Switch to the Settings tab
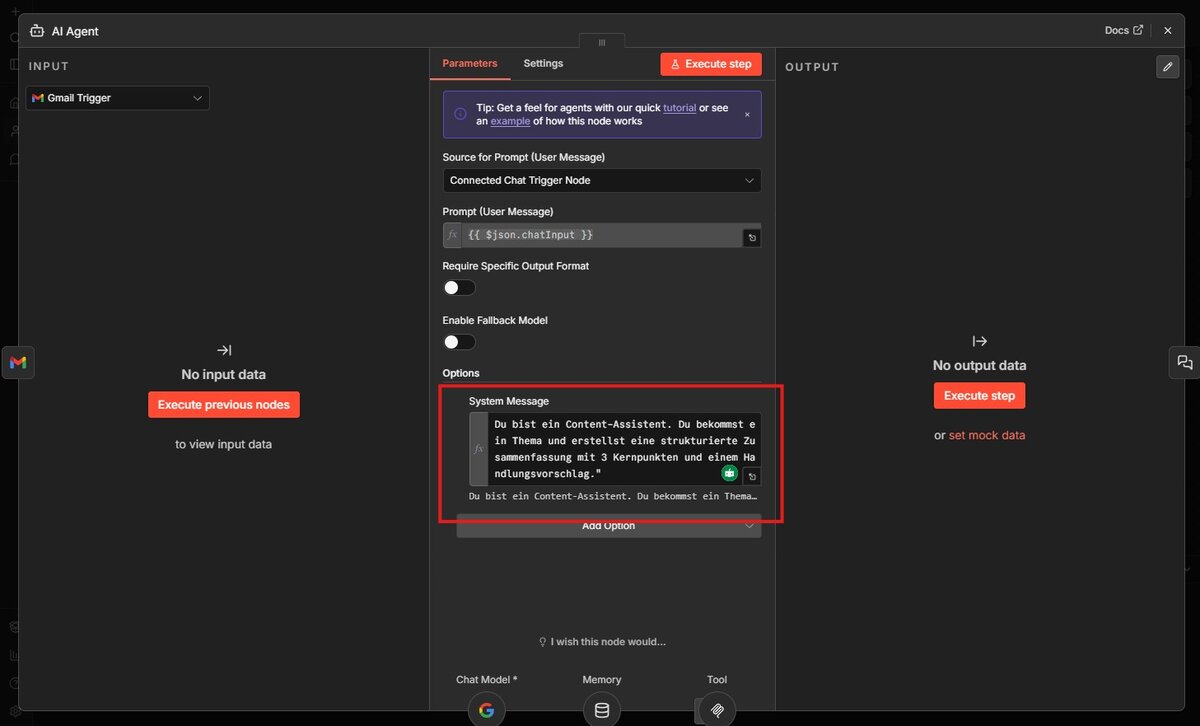1200x726 pixels. pyautogui.click(x=543, y=63)
